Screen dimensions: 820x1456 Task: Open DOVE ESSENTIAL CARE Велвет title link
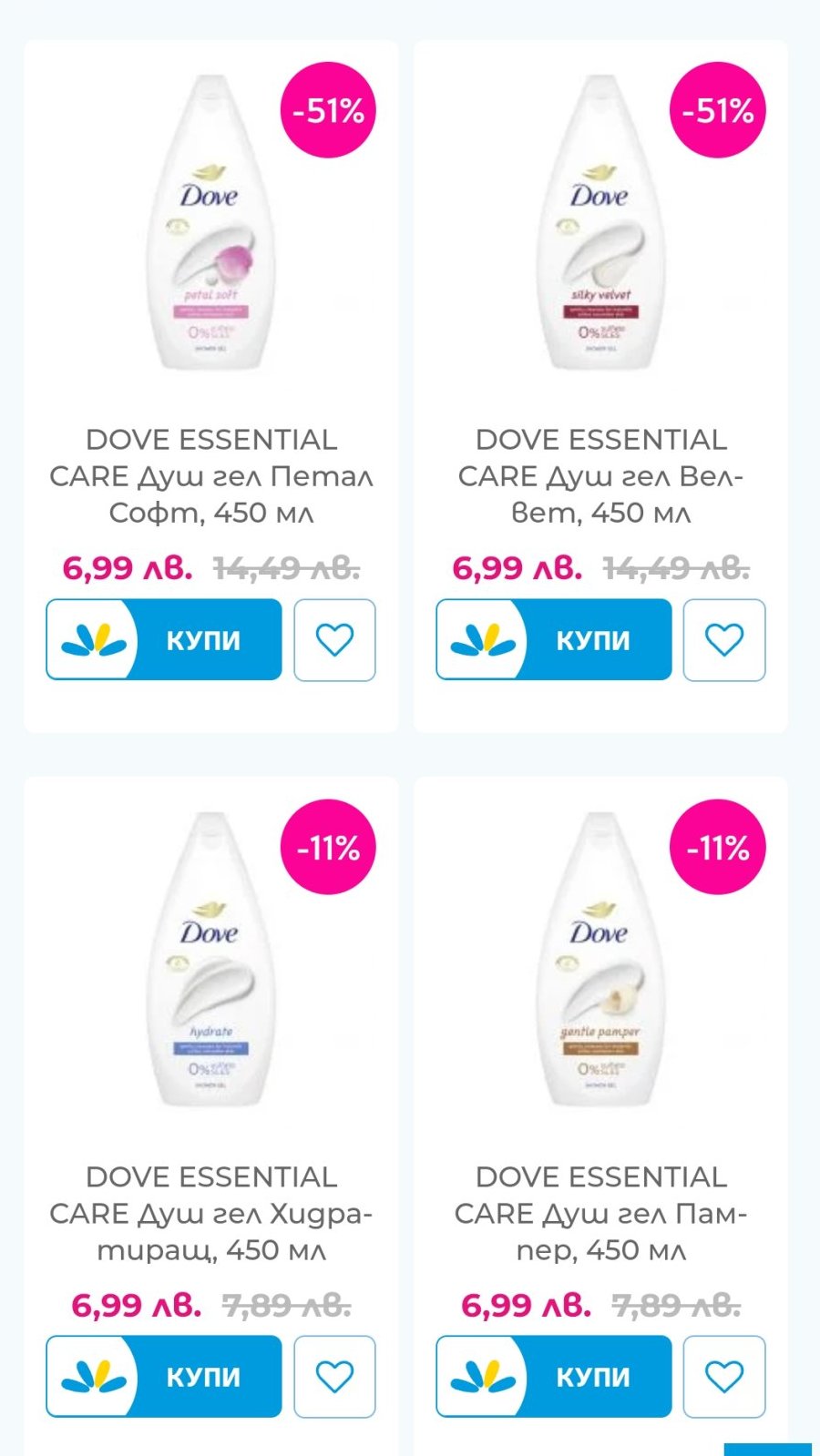601,476
